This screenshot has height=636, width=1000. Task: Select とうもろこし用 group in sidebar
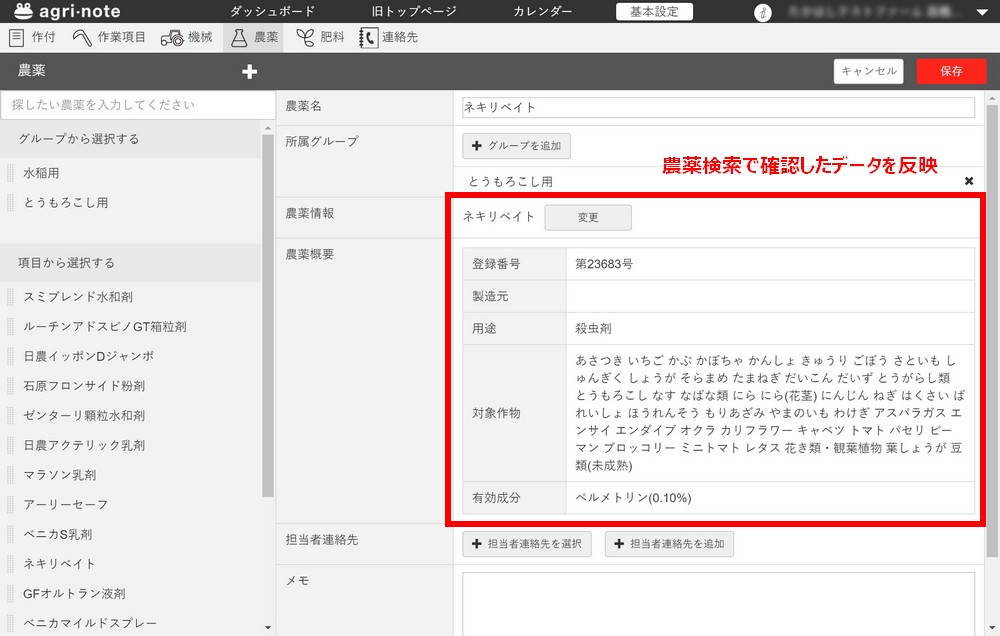66,202
